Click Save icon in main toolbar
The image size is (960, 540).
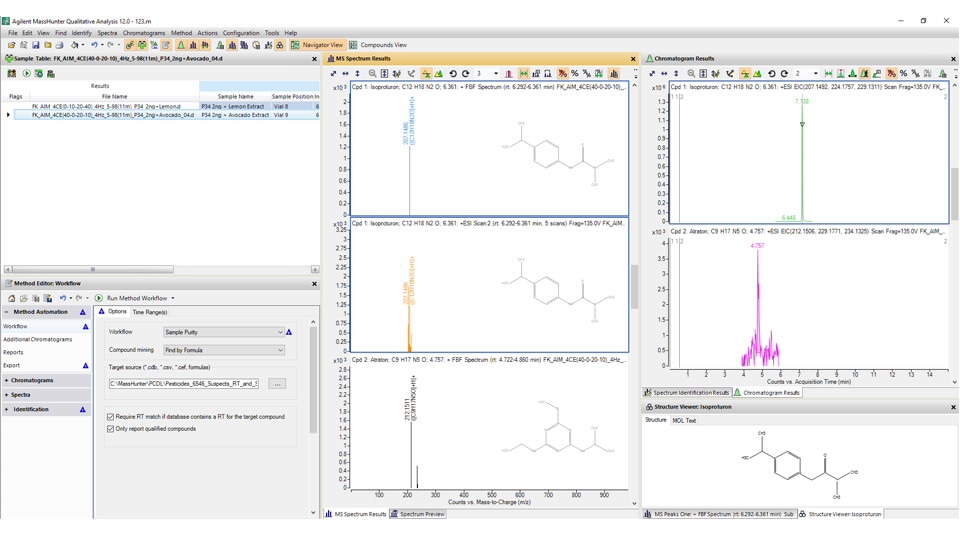36,45
